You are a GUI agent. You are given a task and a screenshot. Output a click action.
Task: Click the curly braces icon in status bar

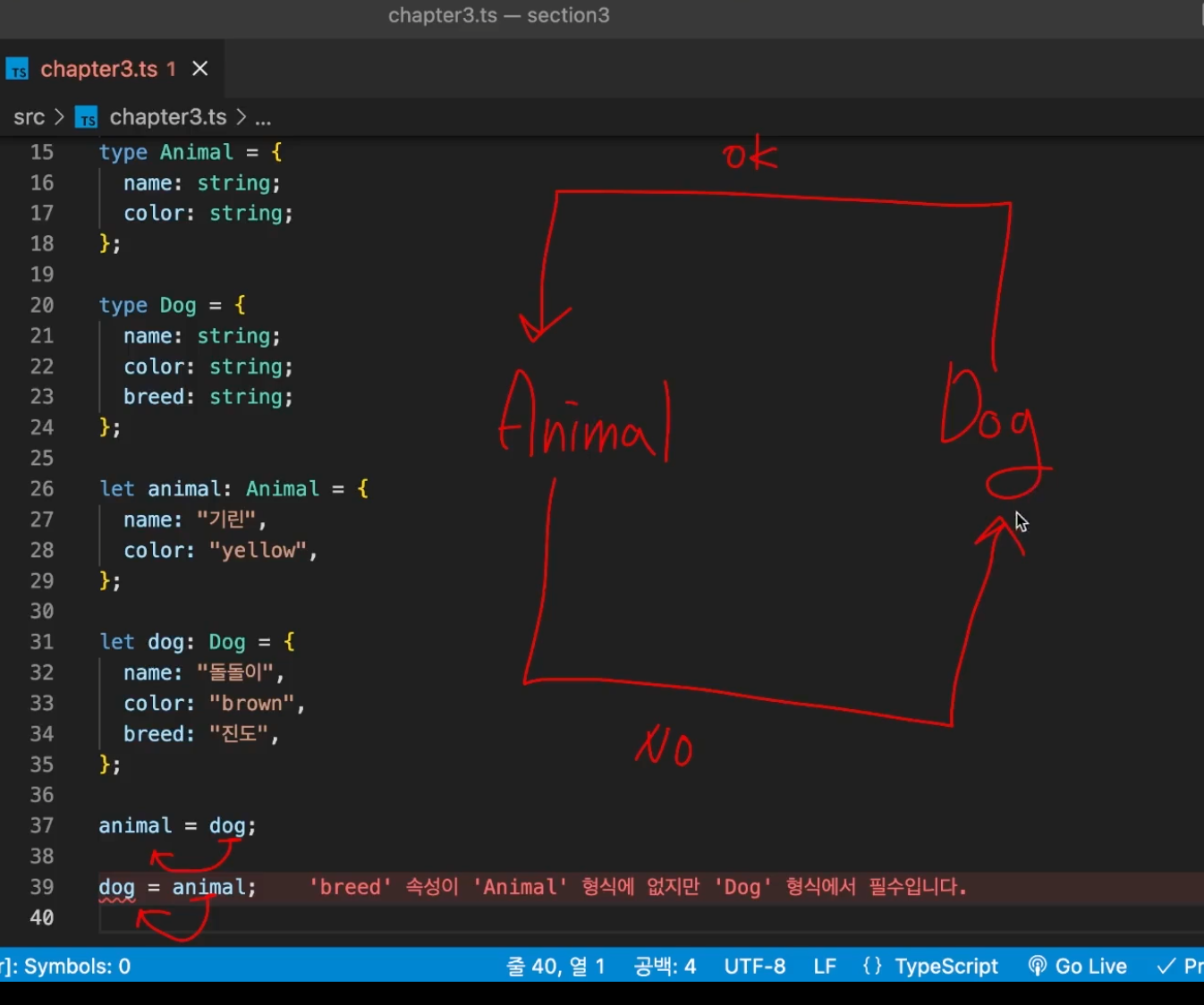coord(873,967)
